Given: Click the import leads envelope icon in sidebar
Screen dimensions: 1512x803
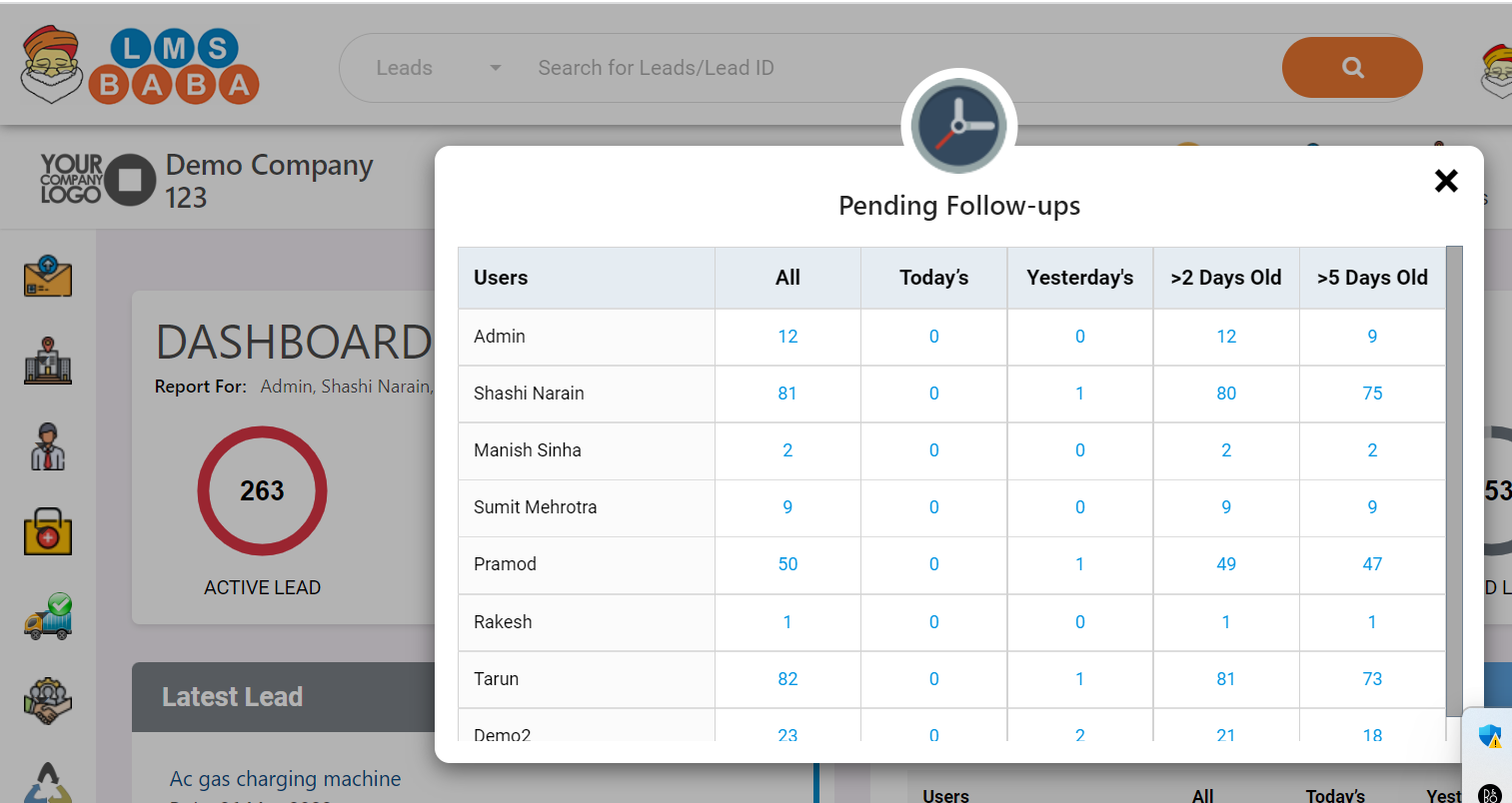Looking at the screenshot, I should [x=47, y=279].
